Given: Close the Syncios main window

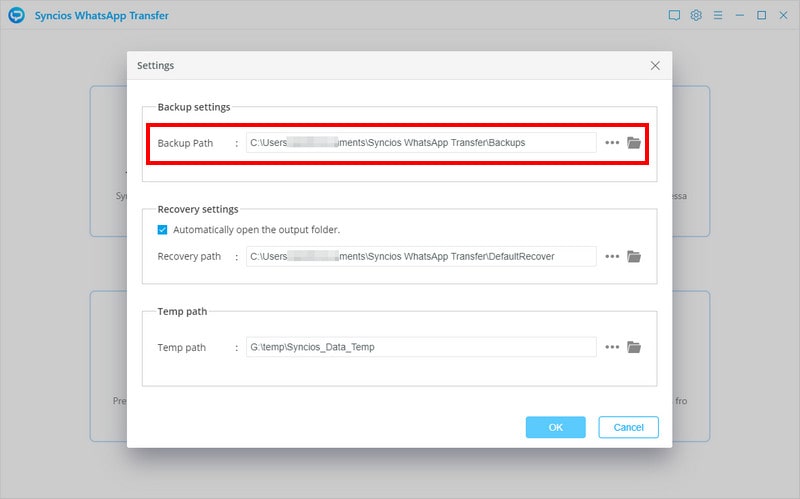Looking at the screenshot, I should pos(783,15).
